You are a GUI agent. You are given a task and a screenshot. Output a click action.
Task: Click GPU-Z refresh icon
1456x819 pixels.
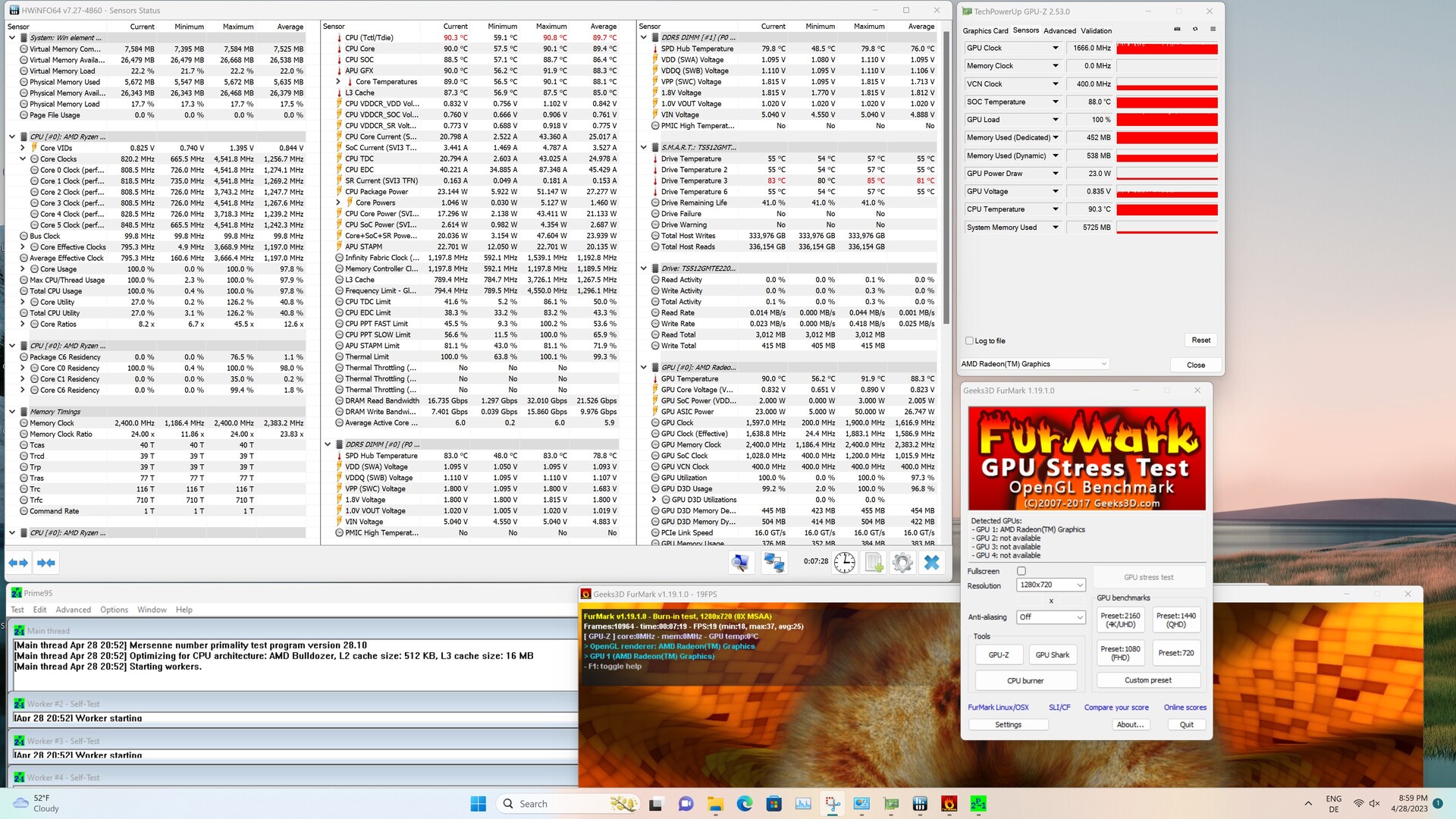[1195, 30]
